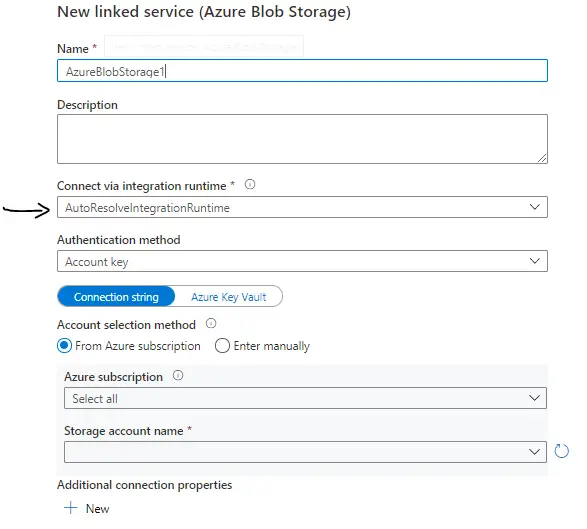Expand Azure subscription Select all dropdown

305,398
